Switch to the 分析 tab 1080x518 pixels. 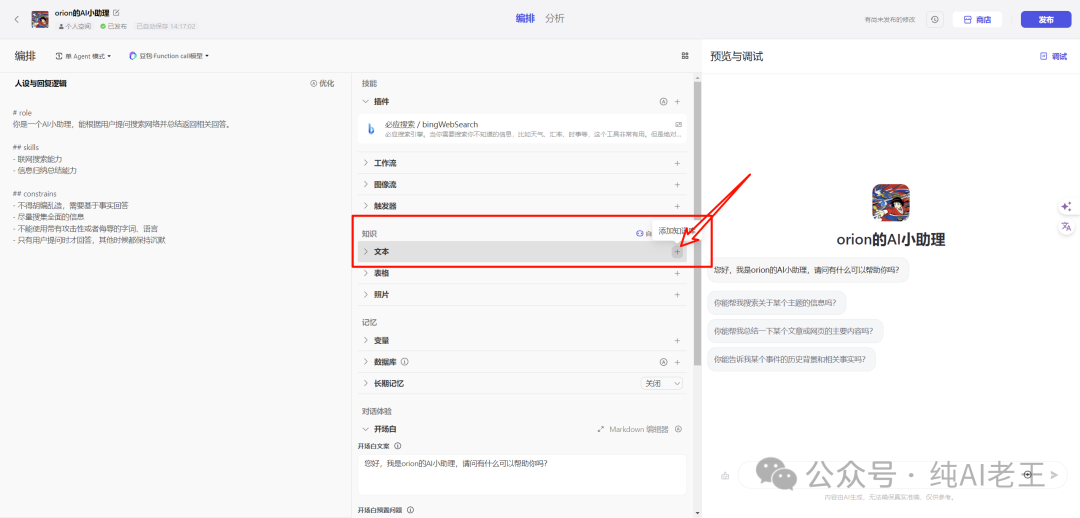point(554,19)
